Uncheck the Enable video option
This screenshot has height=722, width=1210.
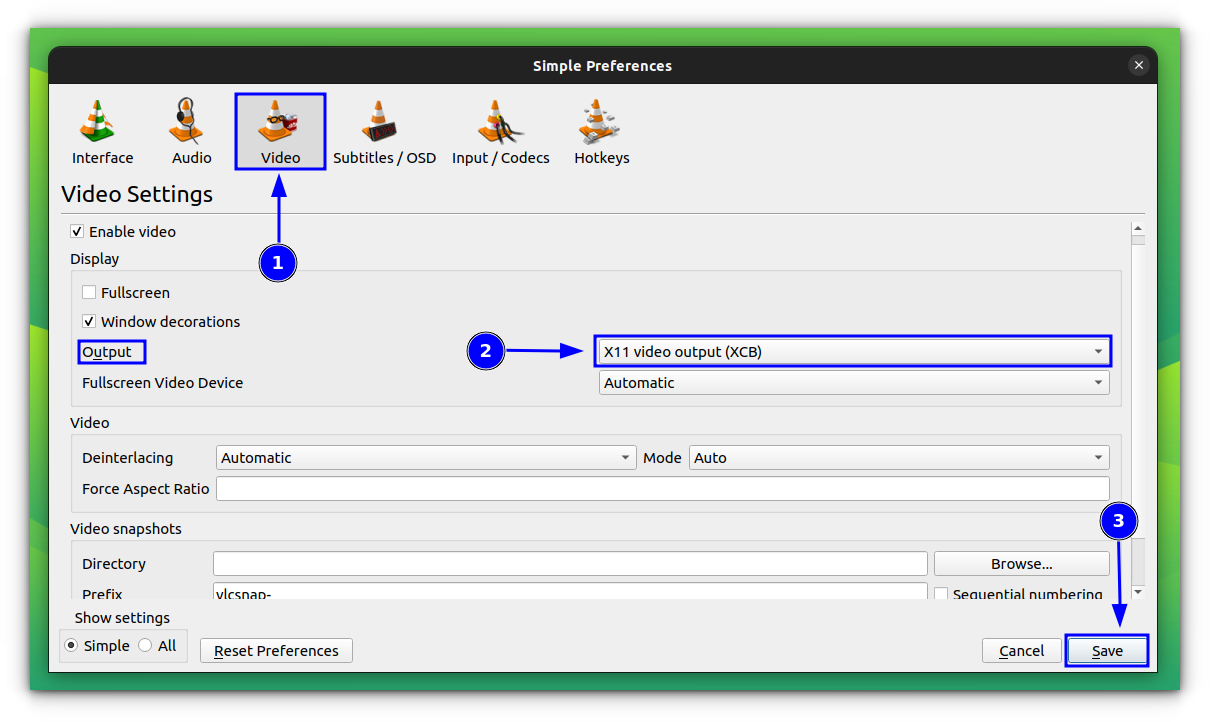(77, 231)
